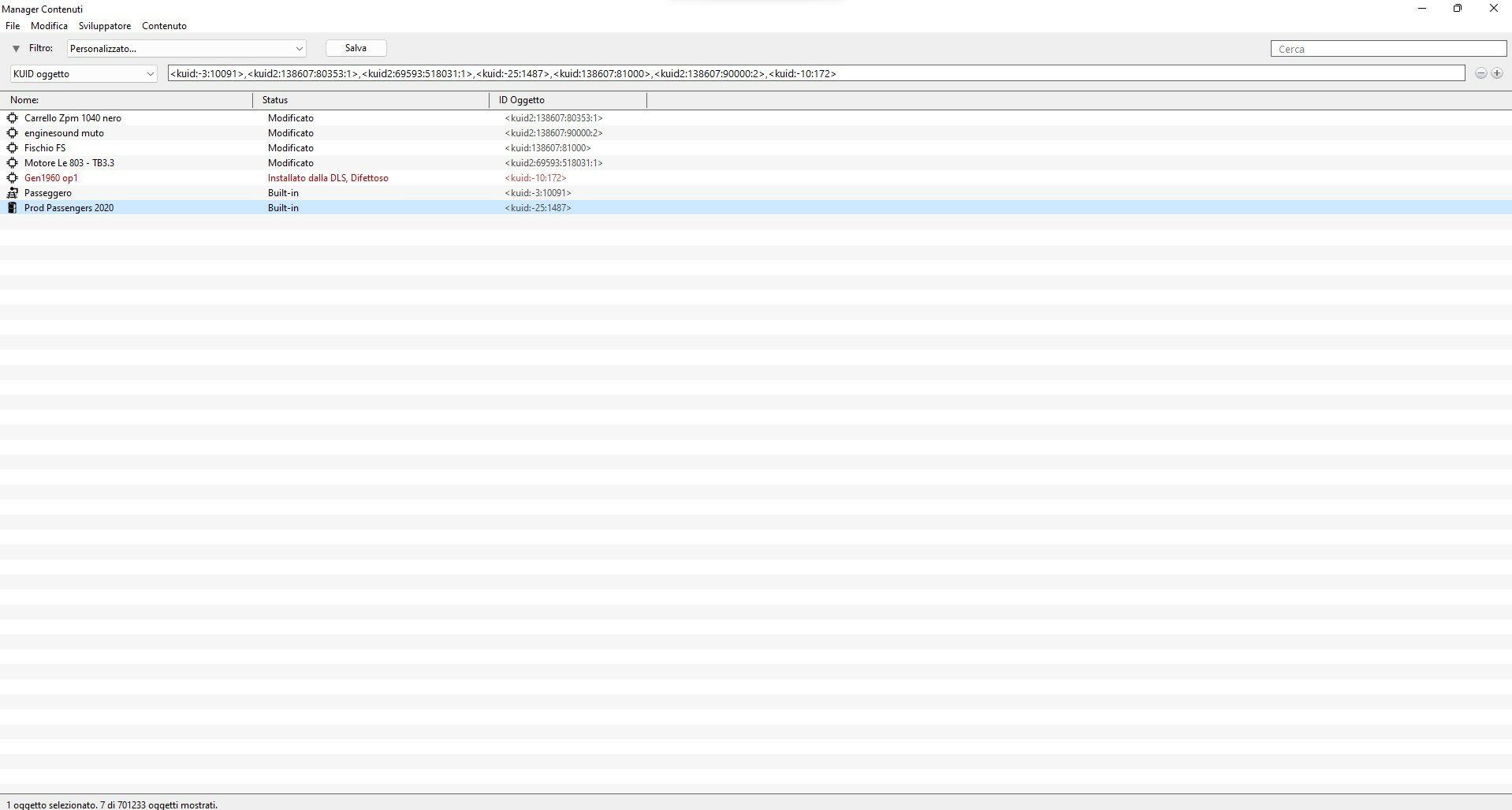
Task: Open the KUID oggetto criterion dropdown
Action: coord(84,74)
